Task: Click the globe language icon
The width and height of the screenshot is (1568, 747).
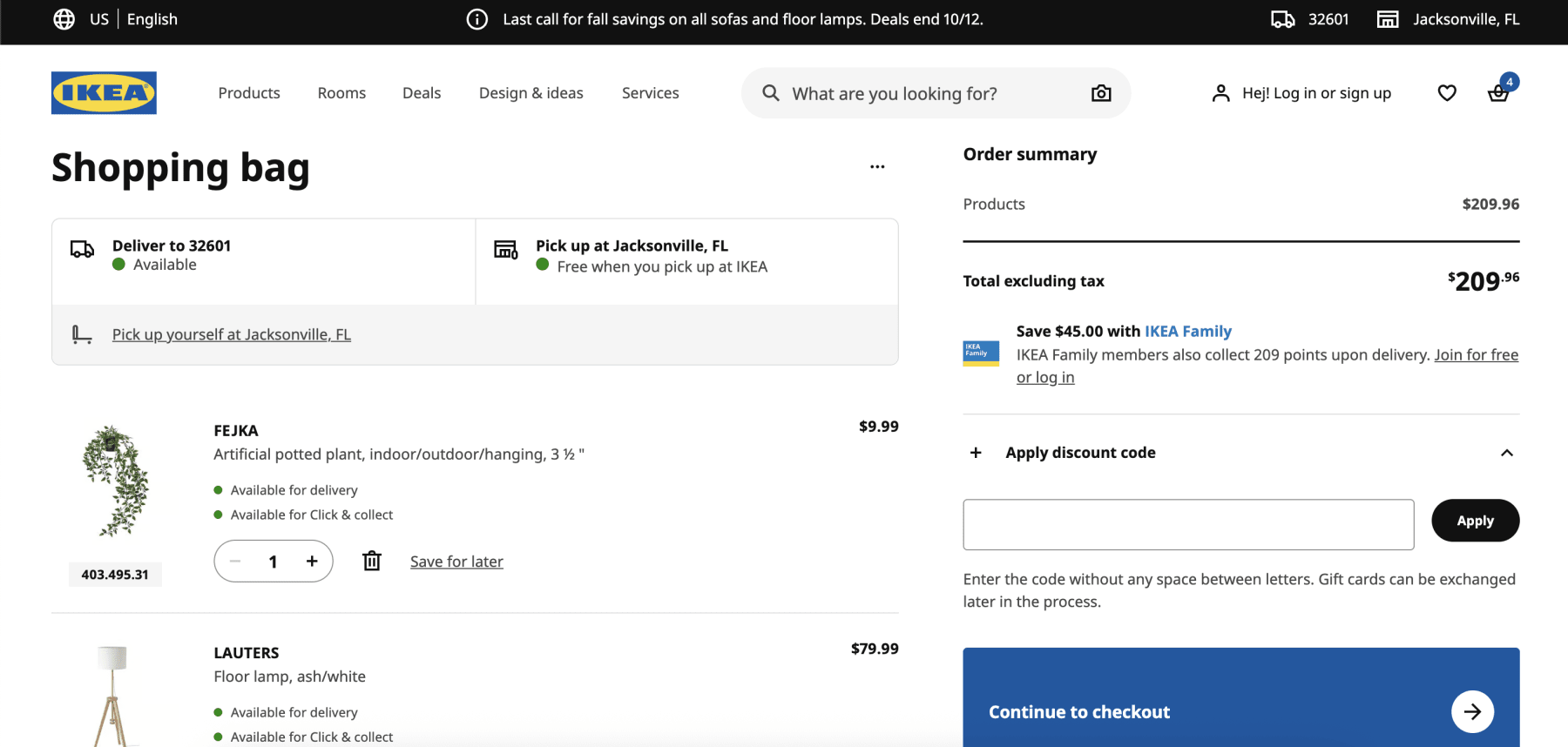Action: tap(64, 19)
